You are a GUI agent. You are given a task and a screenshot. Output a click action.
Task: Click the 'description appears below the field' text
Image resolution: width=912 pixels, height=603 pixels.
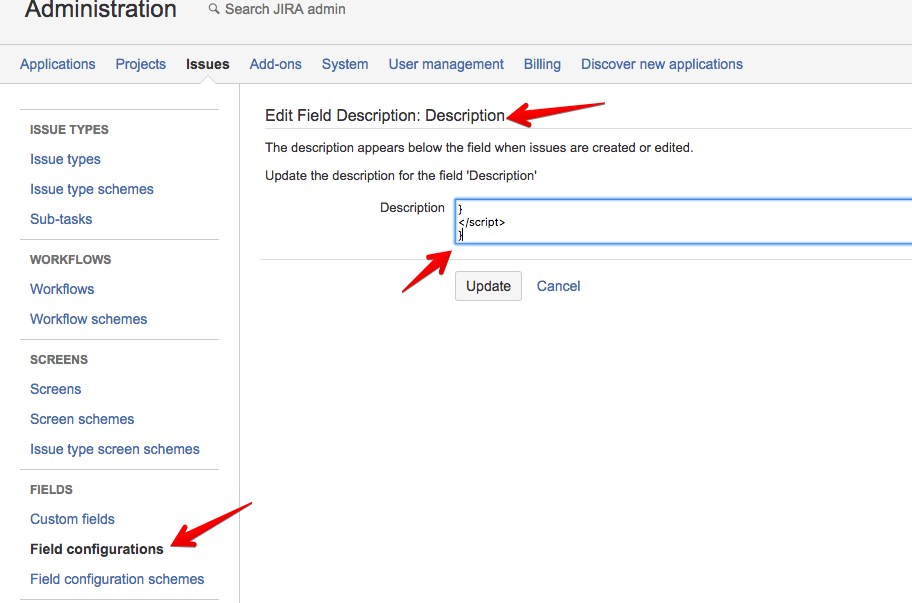click(479, 148)
